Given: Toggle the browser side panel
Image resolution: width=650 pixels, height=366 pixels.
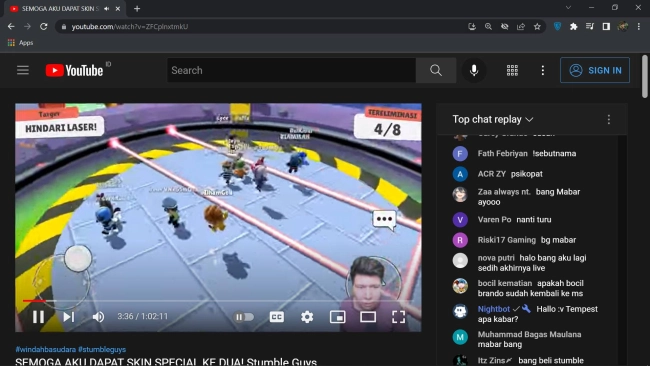Looking at the screenshot, I should coord(606,27).
